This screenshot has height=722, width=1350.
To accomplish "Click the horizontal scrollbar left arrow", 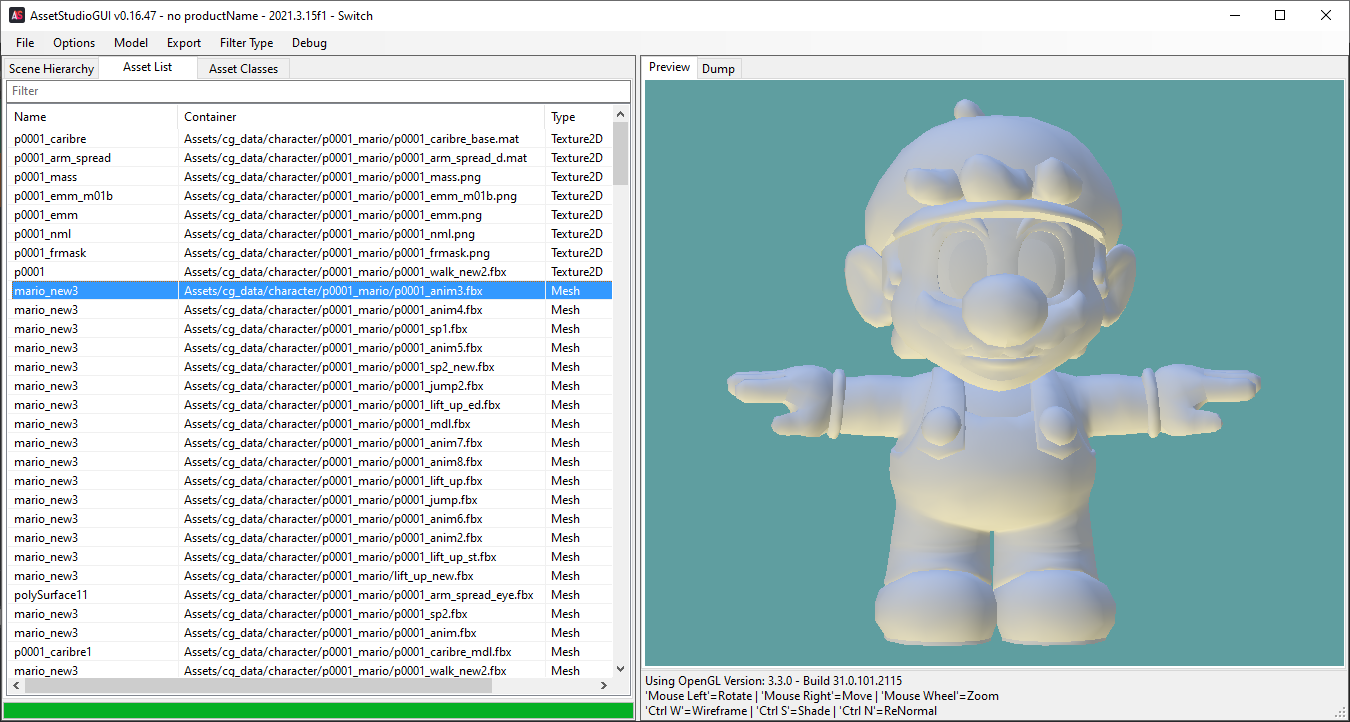I will coord(16,686).
